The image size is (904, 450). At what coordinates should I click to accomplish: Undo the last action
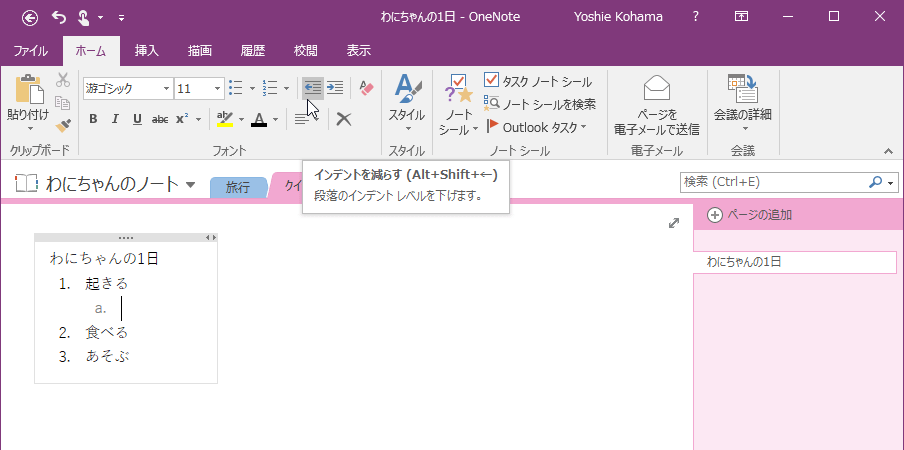(x=59, y=17)
